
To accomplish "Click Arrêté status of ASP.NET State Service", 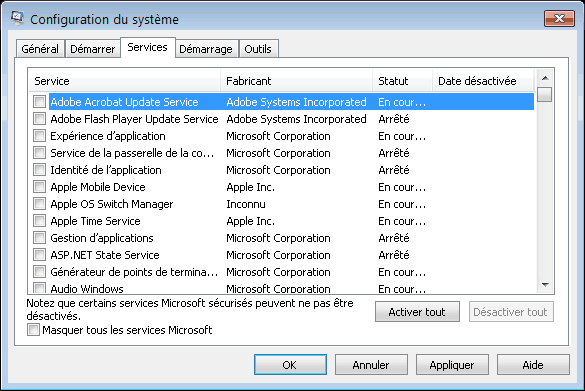I will [394, 255].
